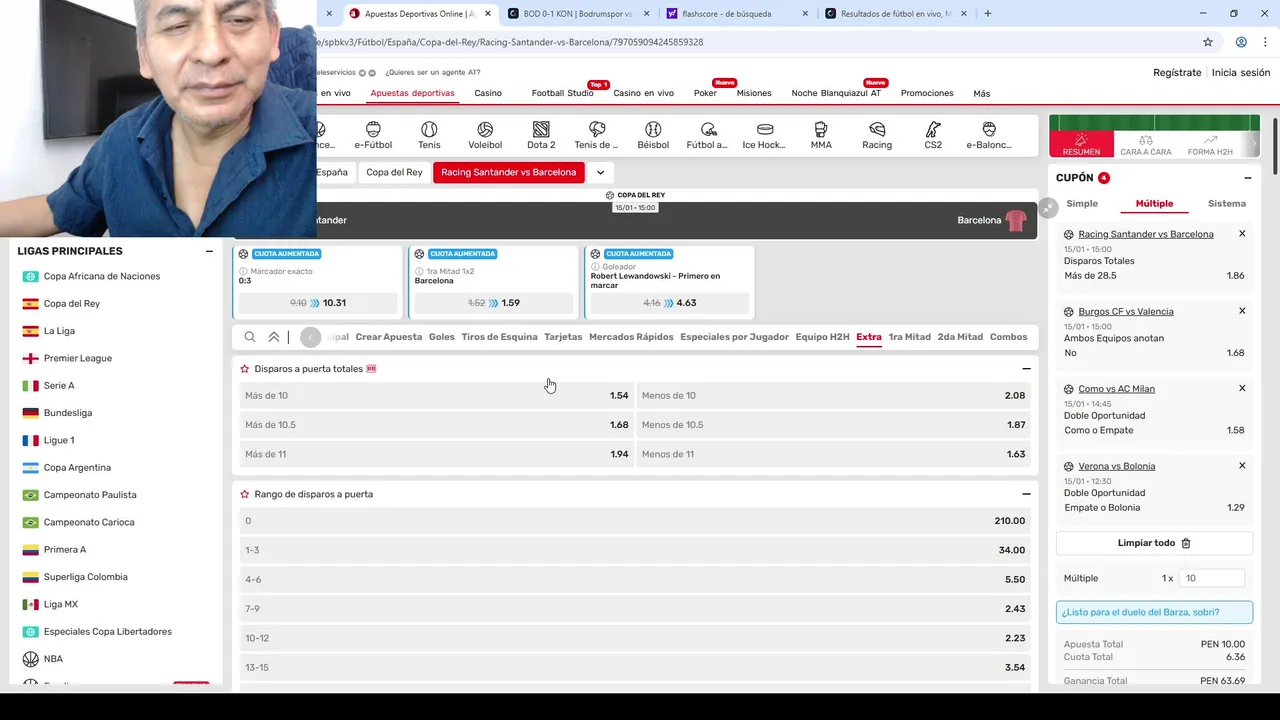
Task: Remove Verona vs Bolonia from coupon
Action: pos(1242,465)
